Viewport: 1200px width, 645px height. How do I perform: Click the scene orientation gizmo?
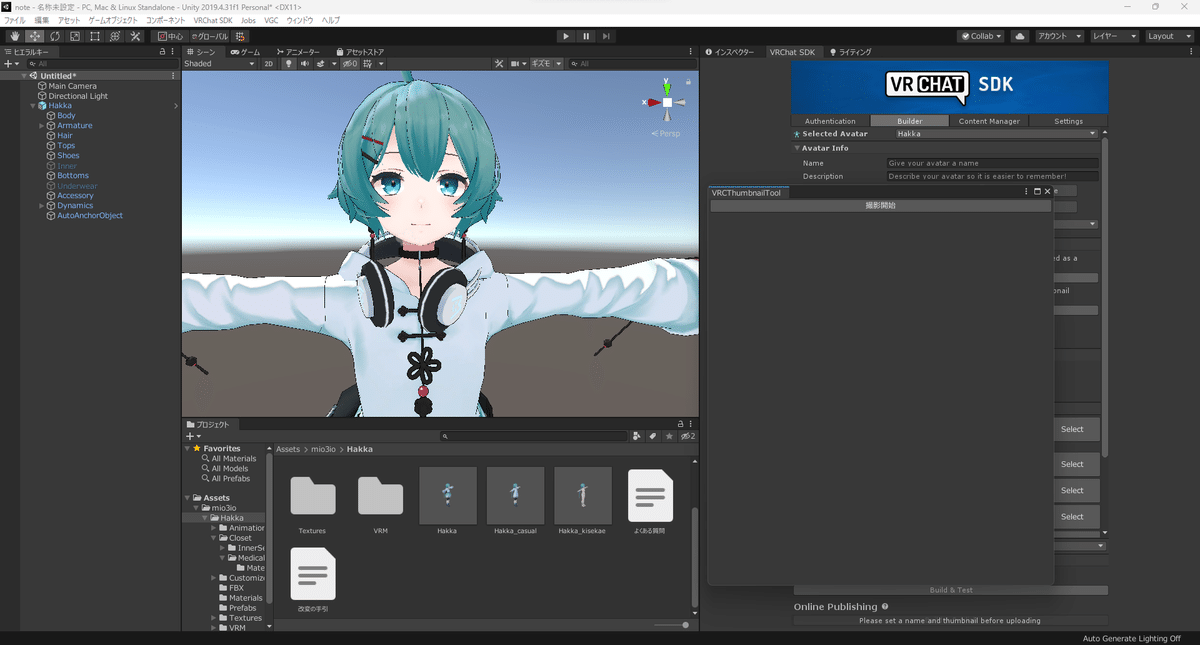pyautogui.click(x=667, y=101)
